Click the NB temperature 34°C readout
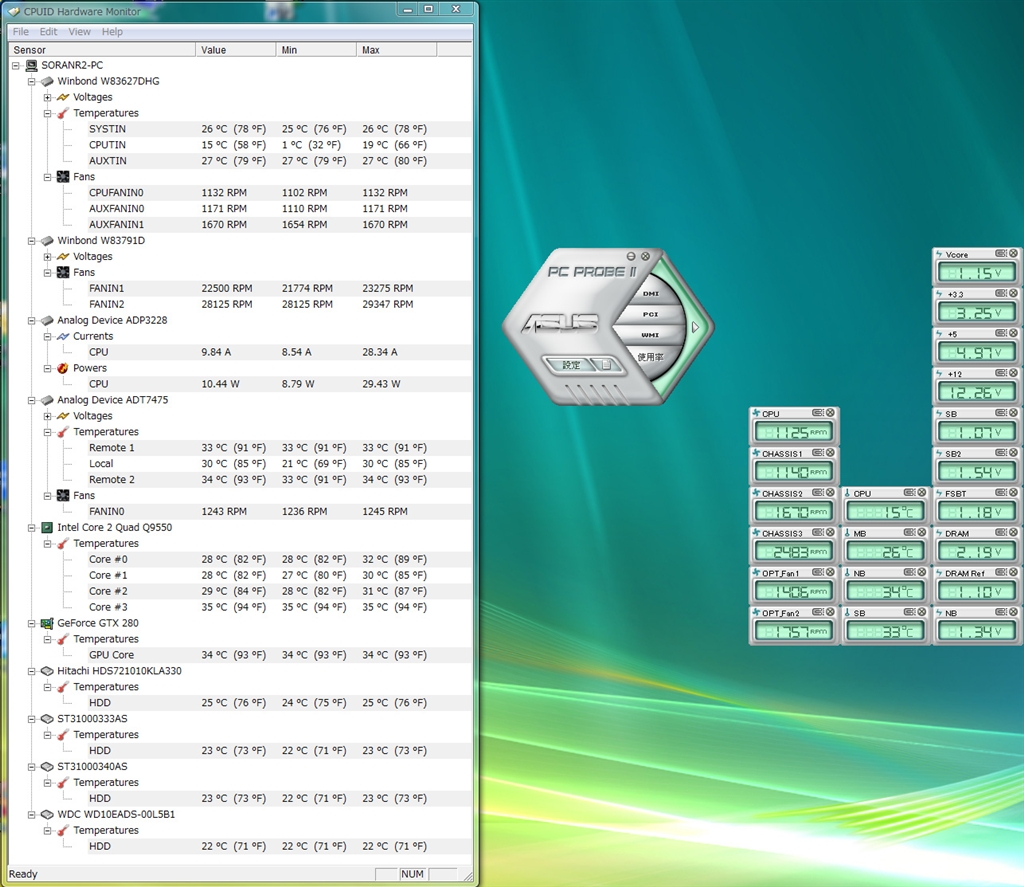Image resolution: width=1024 pixels, height=887 pixels. [885, 592]
